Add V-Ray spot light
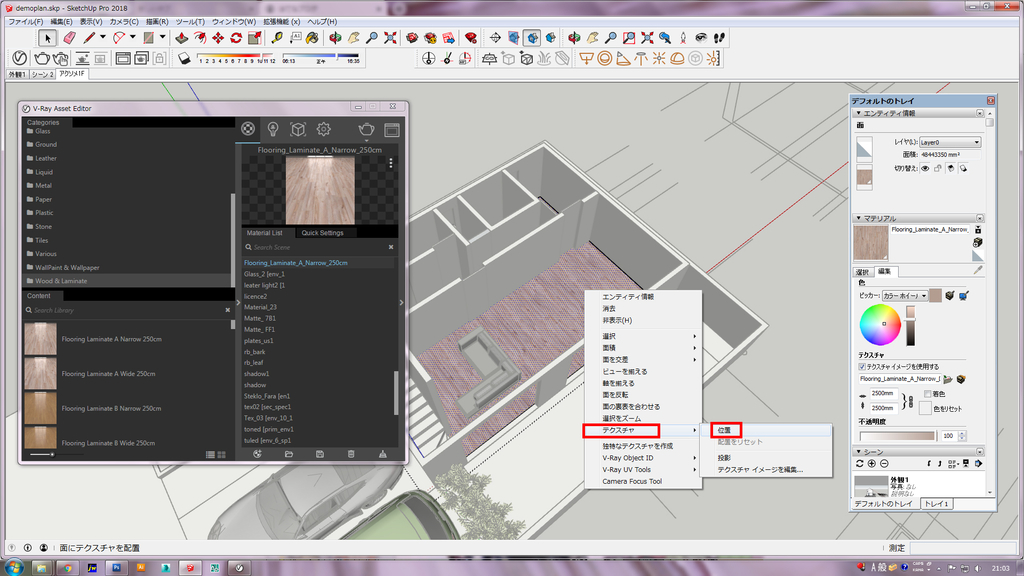Viewport: 1024px width, 576px height. (622, 59)
